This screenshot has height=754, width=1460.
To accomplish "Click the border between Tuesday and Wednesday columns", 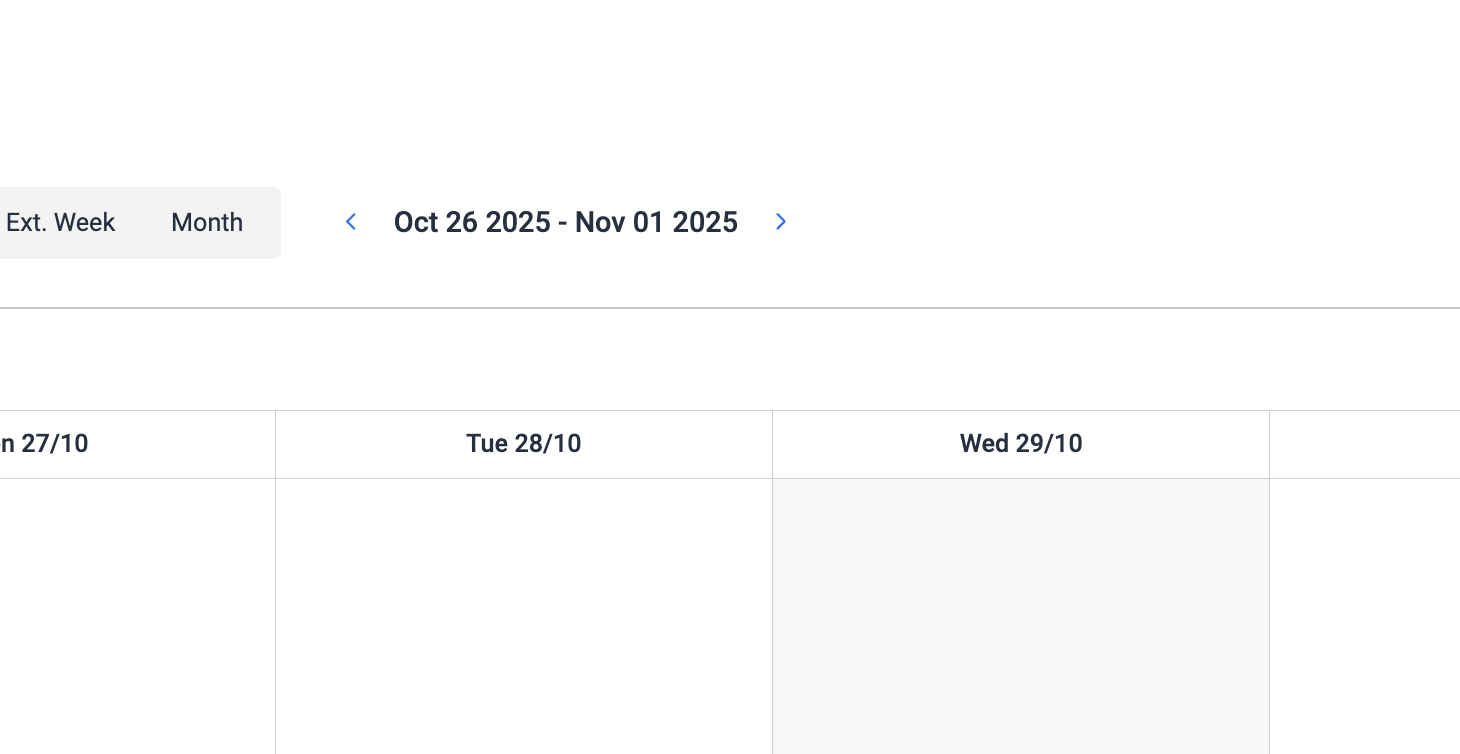I will (772, 615).
